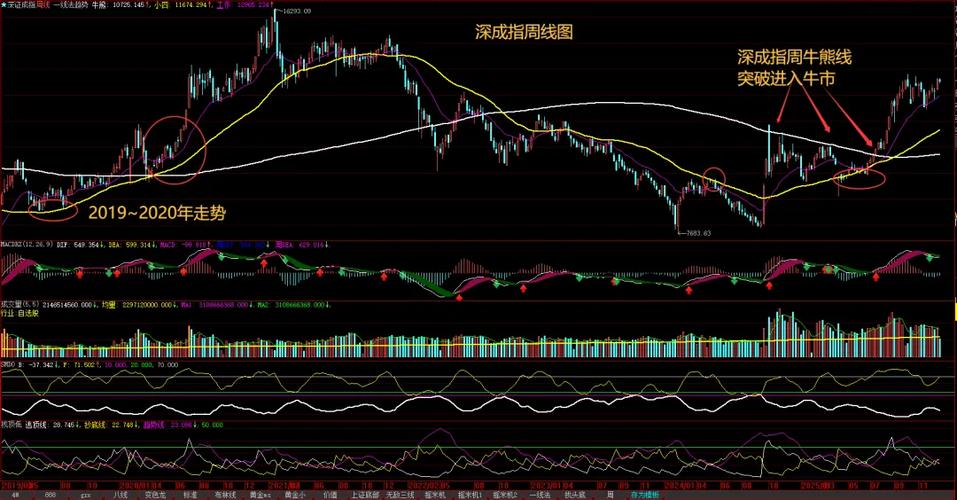Select the 摇米机2 template tab
The width and height of the screenshot is (957, 500).
pos(505,495)
